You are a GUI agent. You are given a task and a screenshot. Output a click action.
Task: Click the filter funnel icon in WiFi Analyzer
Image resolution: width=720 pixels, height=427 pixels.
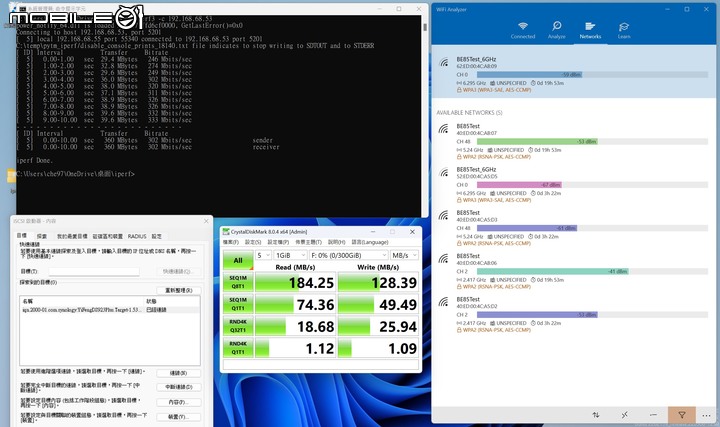pos(682,415)
